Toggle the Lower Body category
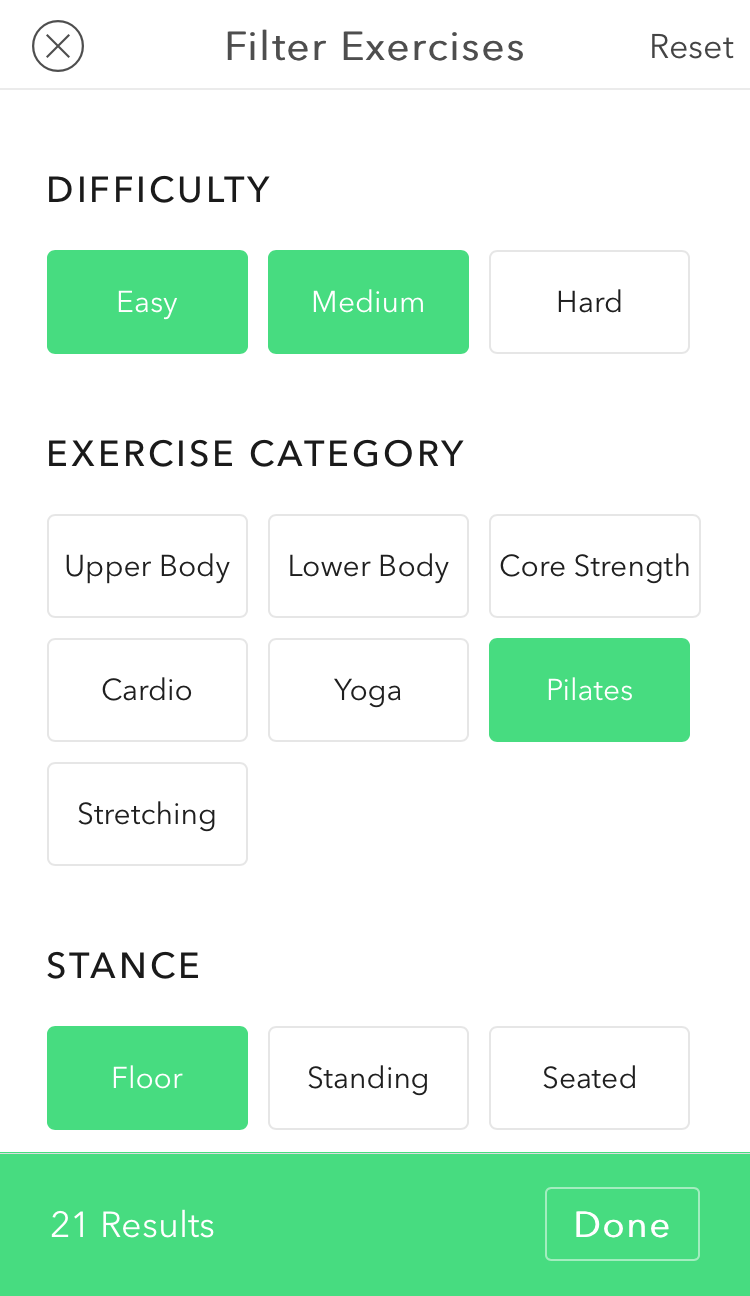Viewport: 750px width, 1296px height. (x=368, y=566)
